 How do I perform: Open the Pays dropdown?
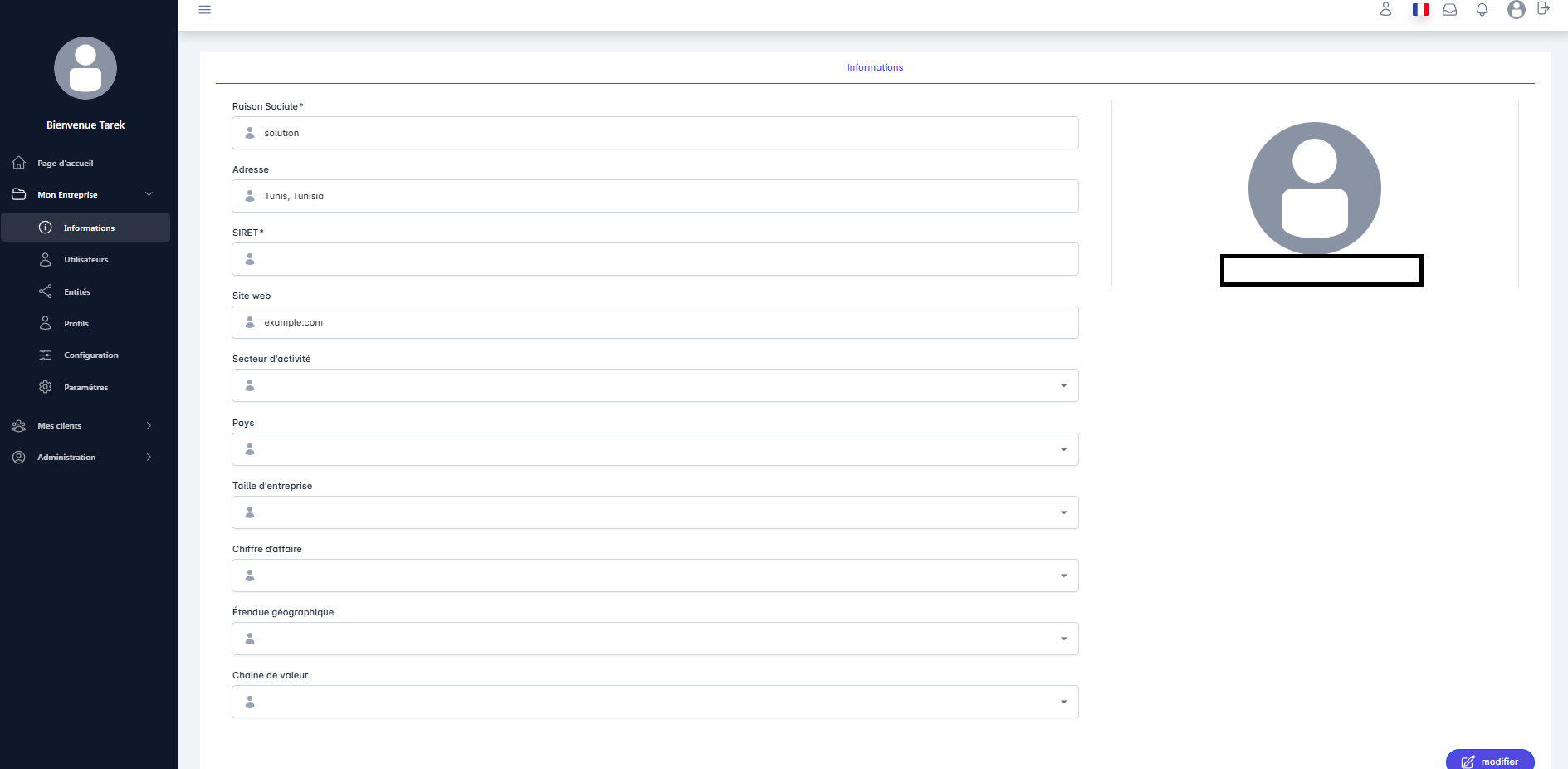[655, 450]
